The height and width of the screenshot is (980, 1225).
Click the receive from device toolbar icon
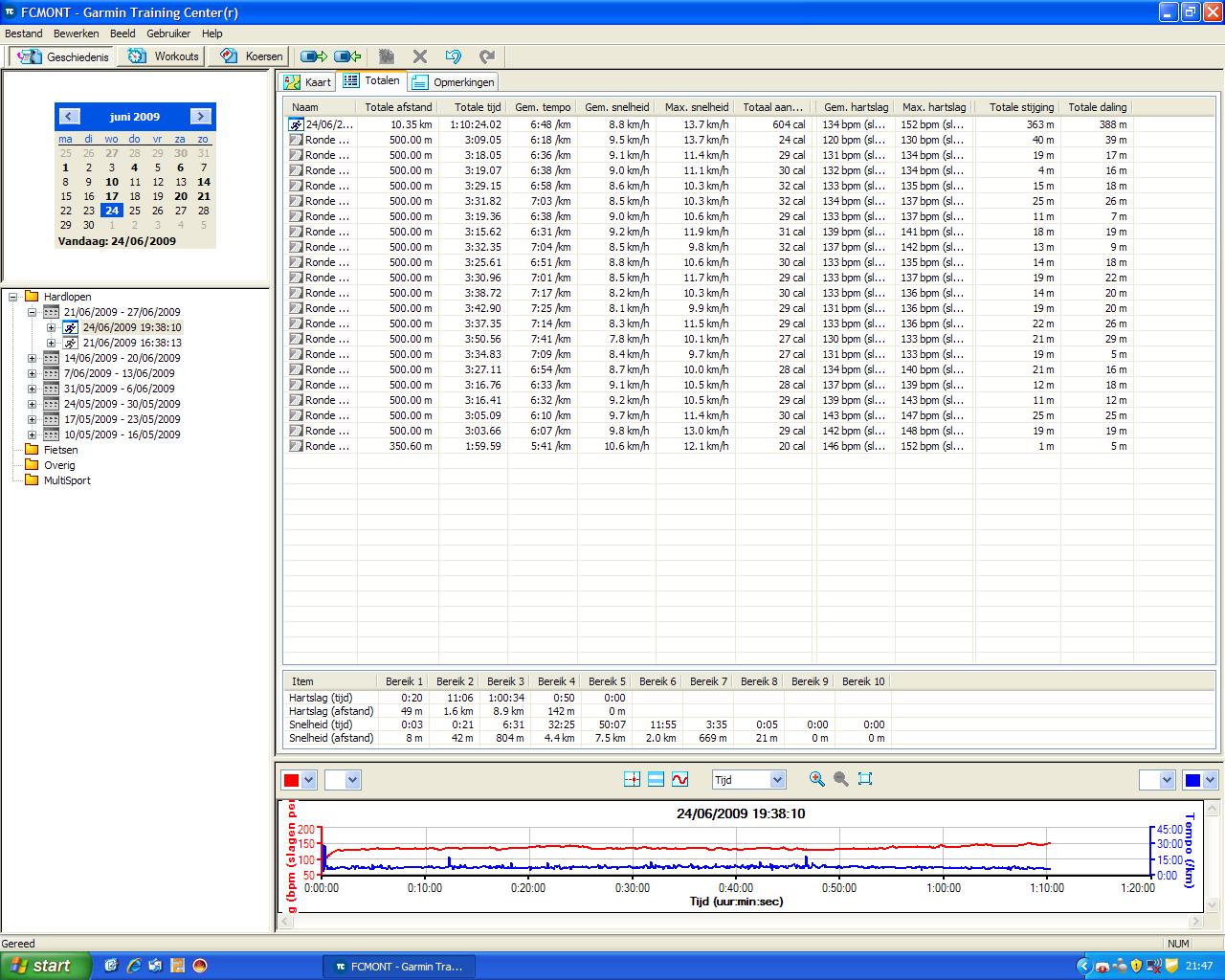coord(347,56)
